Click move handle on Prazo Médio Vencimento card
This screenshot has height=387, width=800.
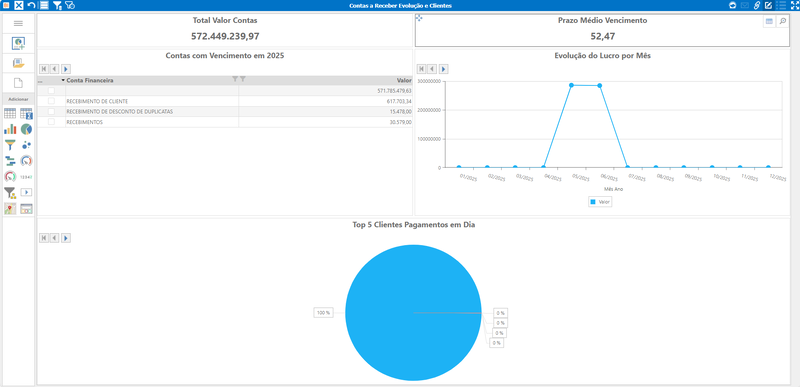pos(419,18)
